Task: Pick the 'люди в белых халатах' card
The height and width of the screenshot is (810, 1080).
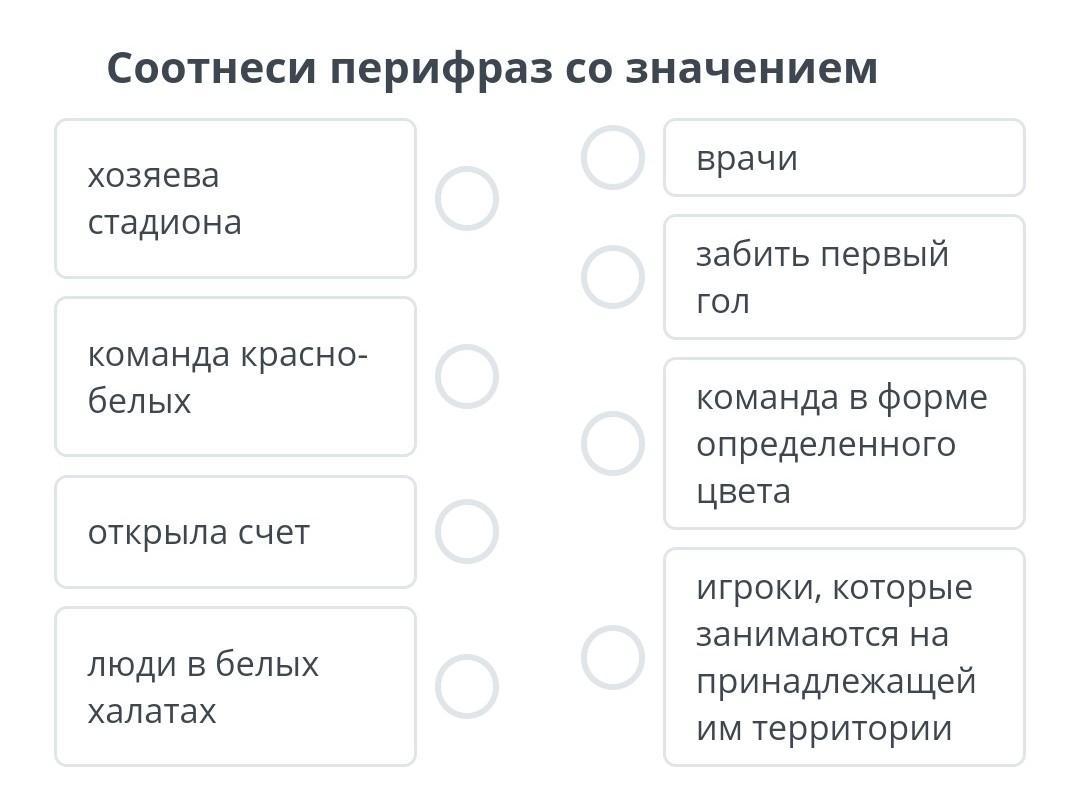Action: click(235, 686)
